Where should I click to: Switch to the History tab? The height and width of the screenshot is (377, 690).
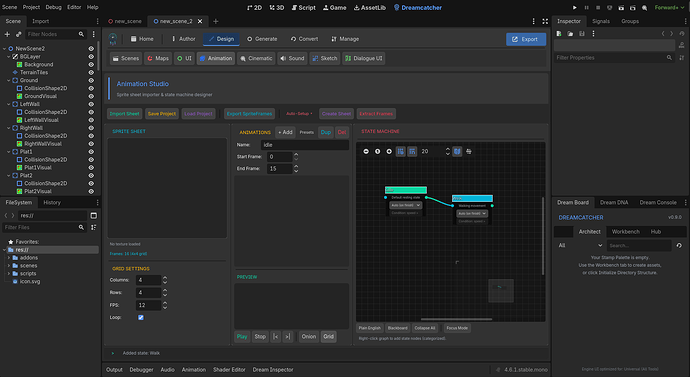click(52, 202)
